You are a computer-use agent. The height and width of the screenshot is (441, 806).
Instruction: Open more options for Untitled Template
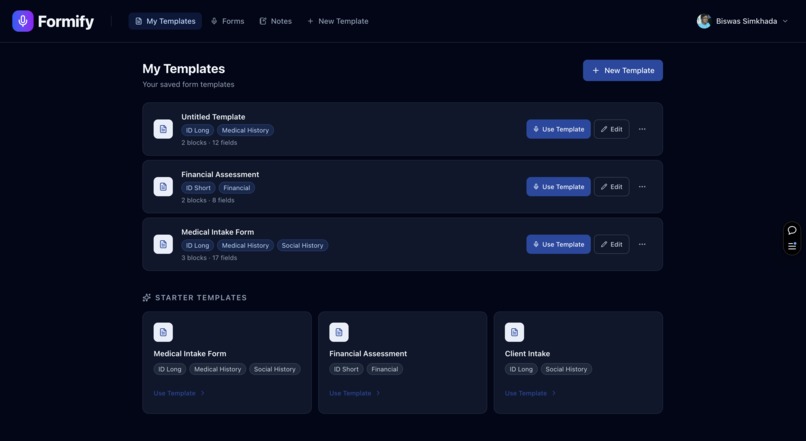pos(642,129)
